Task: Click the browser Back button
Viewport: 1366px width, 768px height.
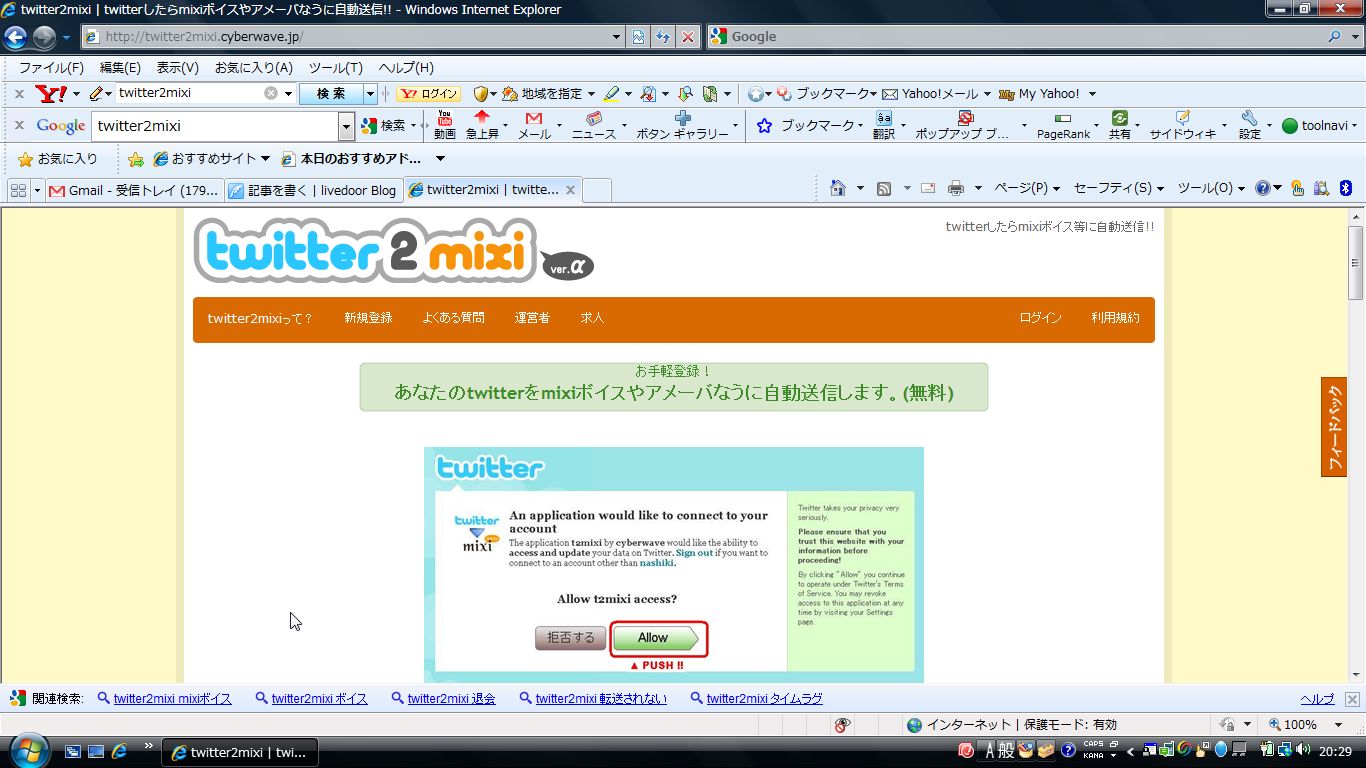Action: pyautogui.click(x=15, y=37)
